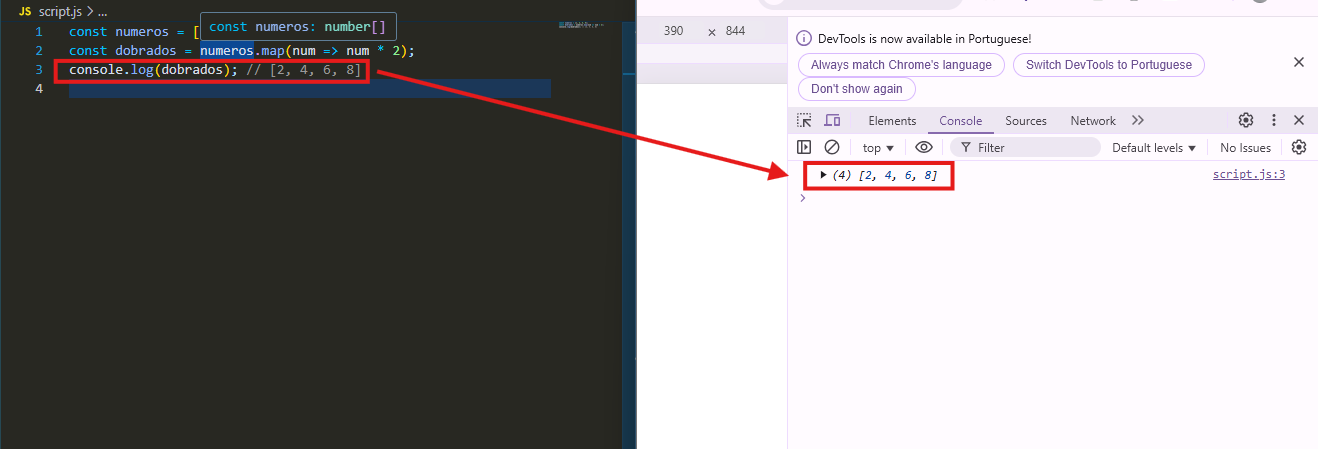Click the hover tooltip const numeros: number[]
The image size is (1318, 449).
coord(297,27)
